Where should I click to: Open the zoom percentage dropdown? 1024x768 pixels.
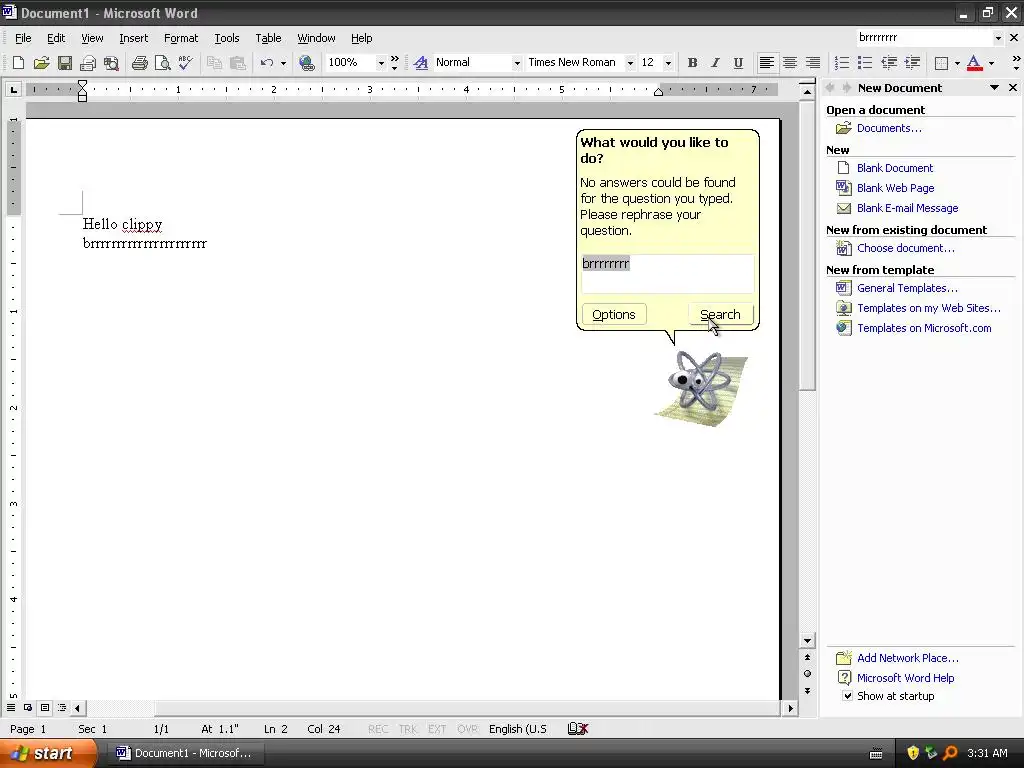coord(381,63)
